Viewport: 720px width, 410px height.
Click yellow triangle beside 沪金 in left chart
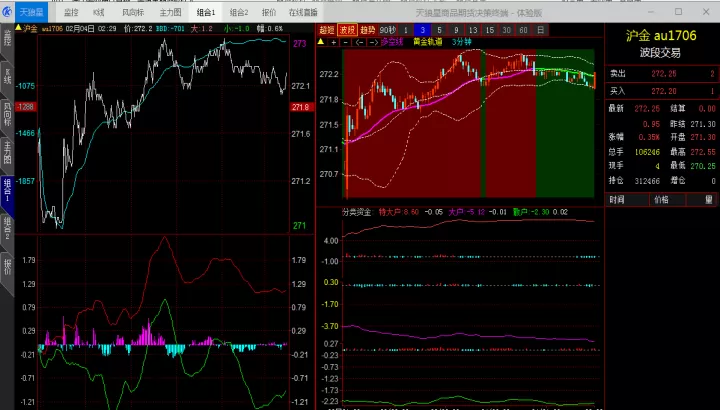click(x=18, y=28)
